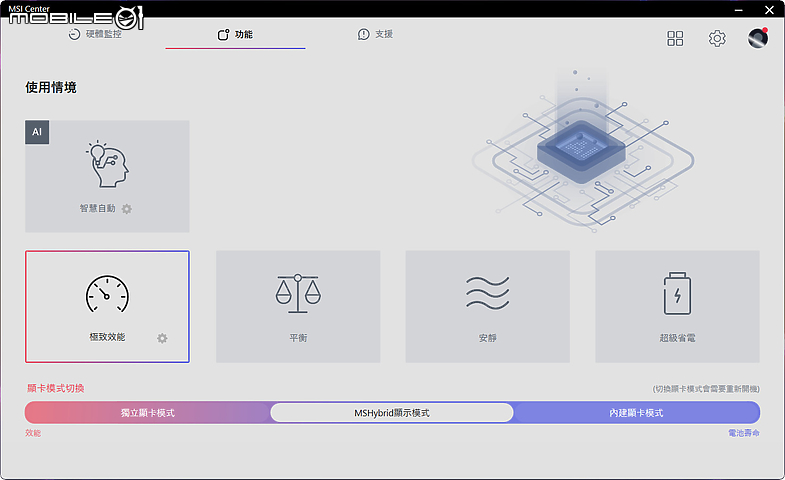The width and height of the screenshot is (785, 480).
Task: Click the 使用情境 section heading
Action: coord(51,88)
